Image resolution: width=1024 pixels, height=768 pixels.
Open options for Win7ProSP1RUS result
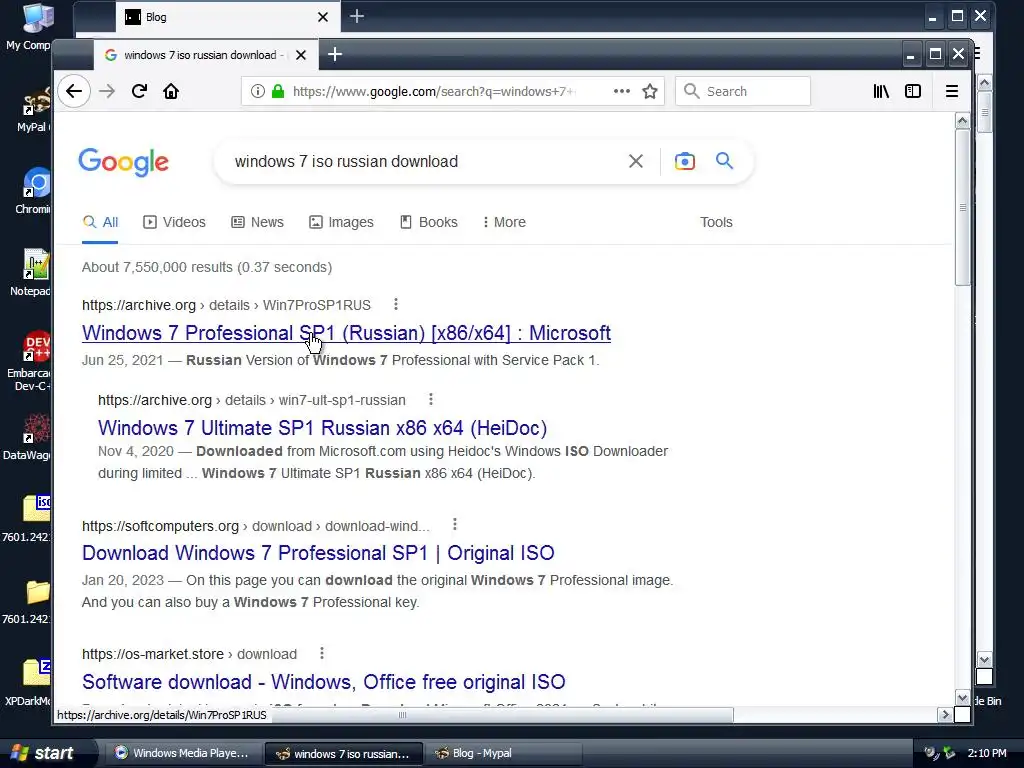(396, 304)
